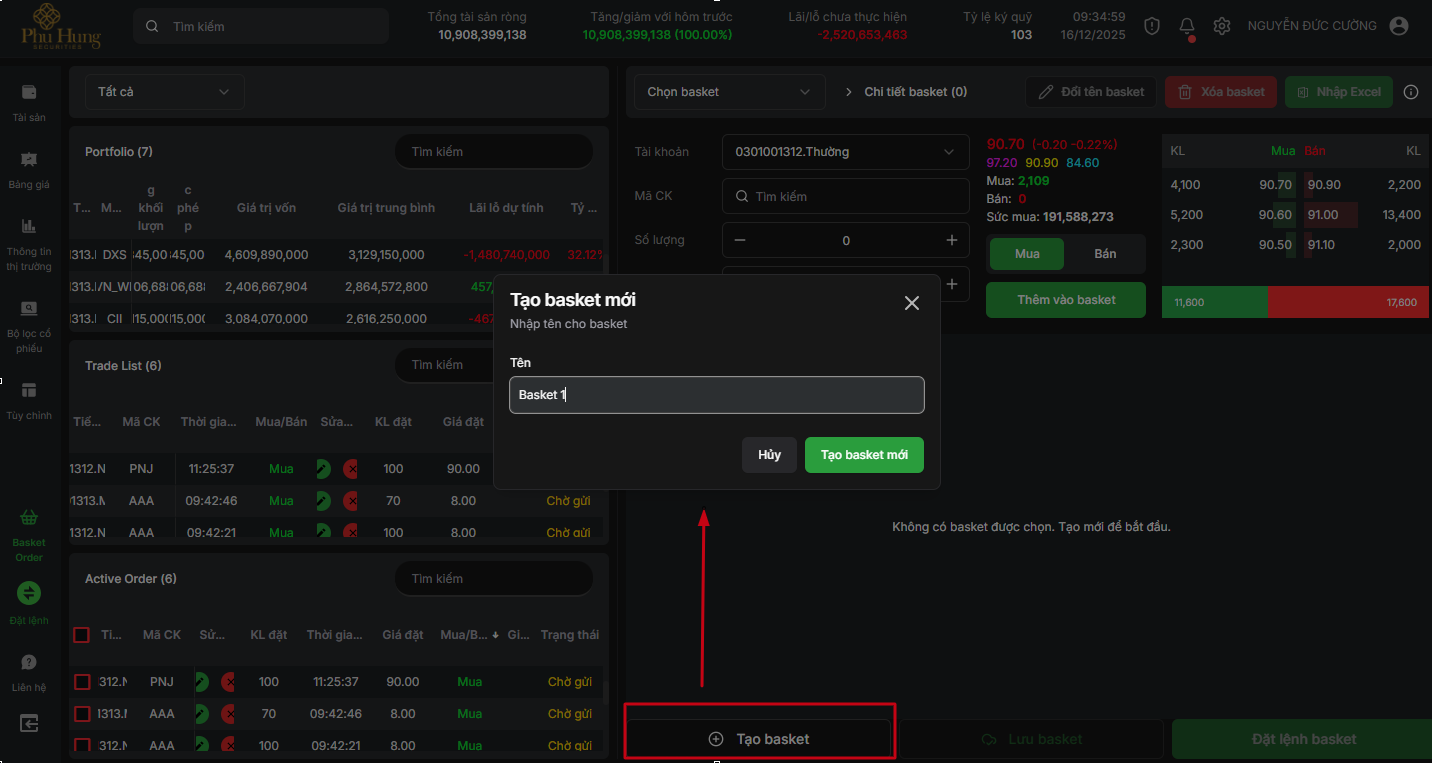Tick the select-all checkbox in Active Order

pos(82,635)
